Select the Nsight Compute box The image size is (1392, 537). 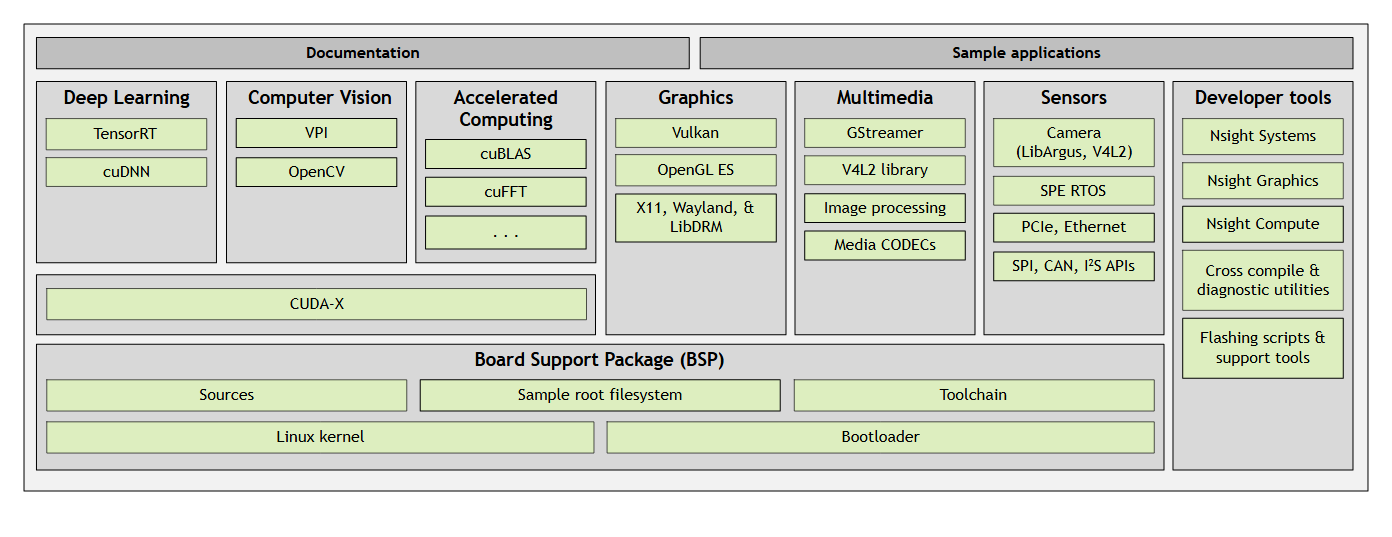point(1263,224)
